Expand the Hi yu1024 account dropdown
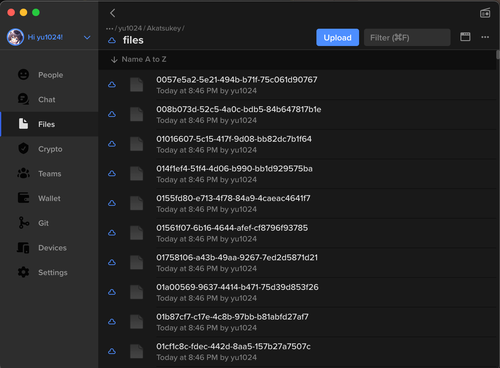This screenshot has width=500, height=368. [x=87, y=37]
